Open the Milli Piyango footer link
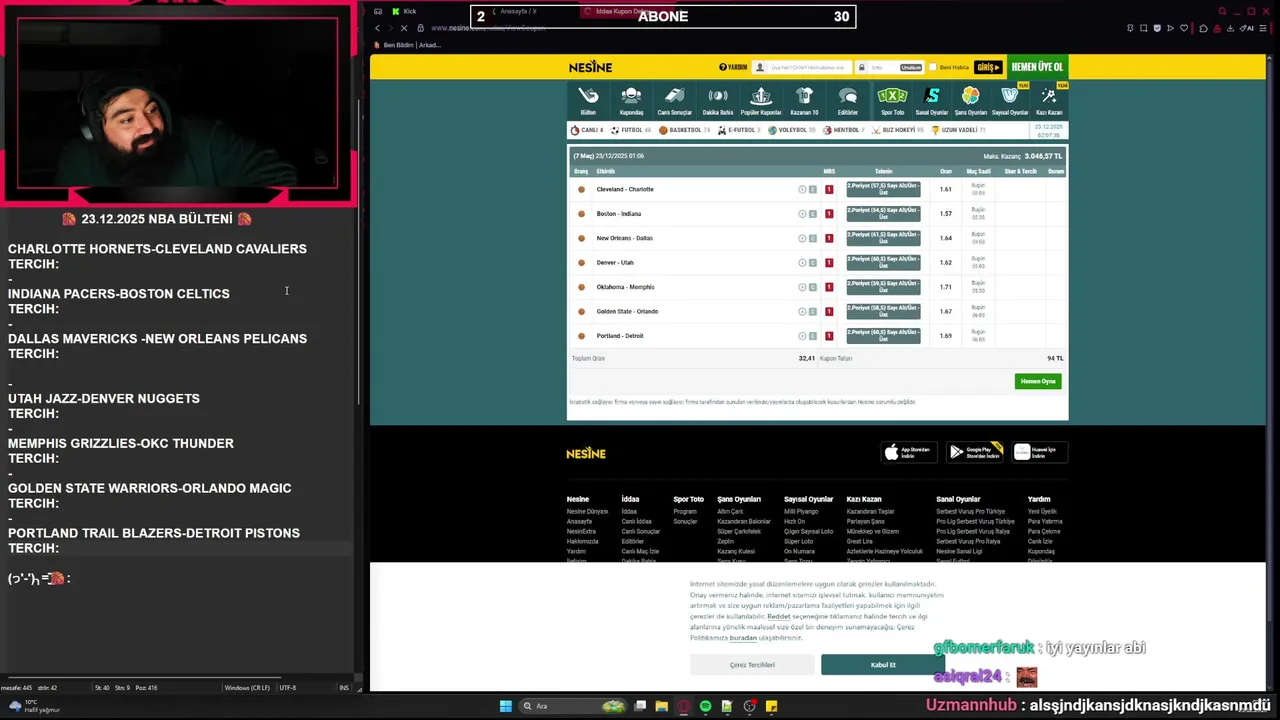Screen dimensions: 1280x720 point(801,511)
